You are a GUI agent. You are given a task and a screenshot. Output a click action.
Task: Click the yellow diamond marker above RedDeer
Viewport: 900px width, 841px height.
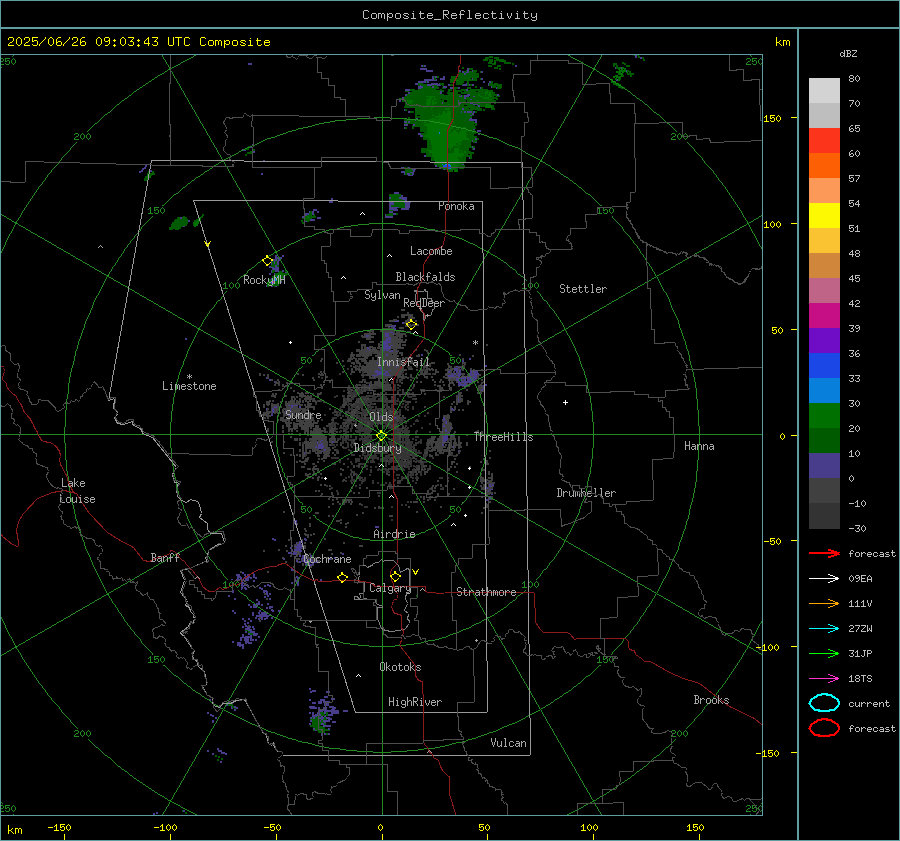tap(411, 324)
